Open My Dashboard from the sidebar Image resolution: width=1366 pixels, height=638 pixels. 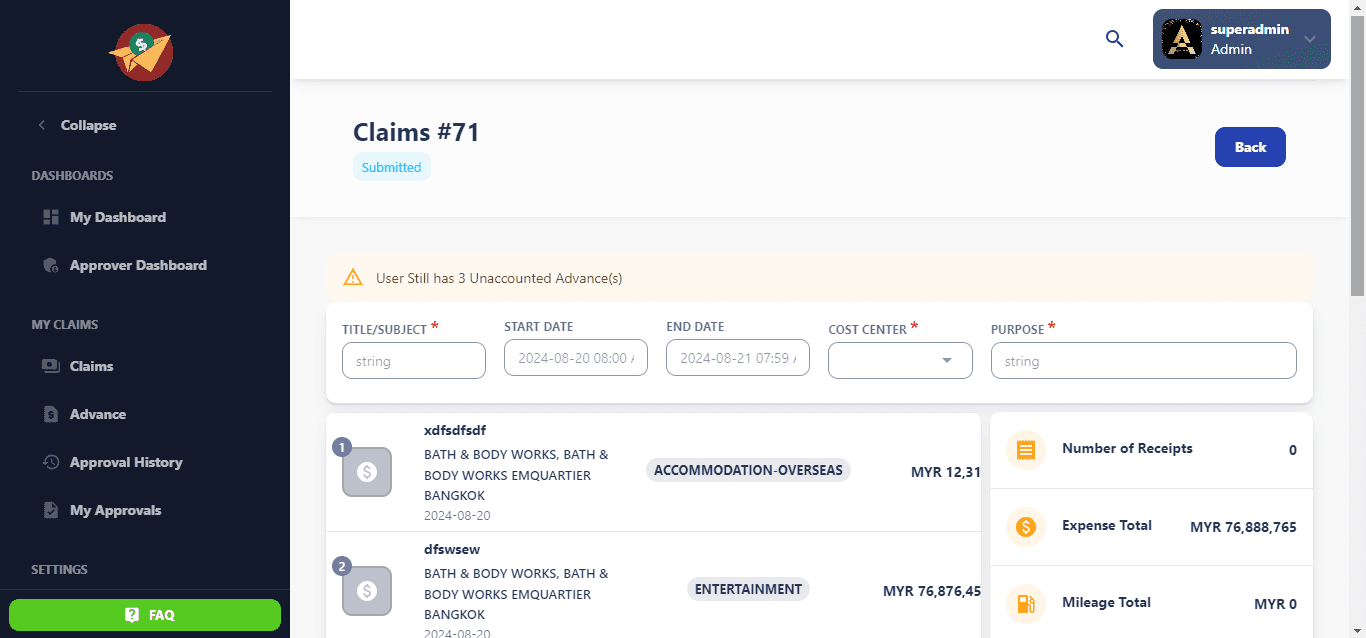(117, 217)
